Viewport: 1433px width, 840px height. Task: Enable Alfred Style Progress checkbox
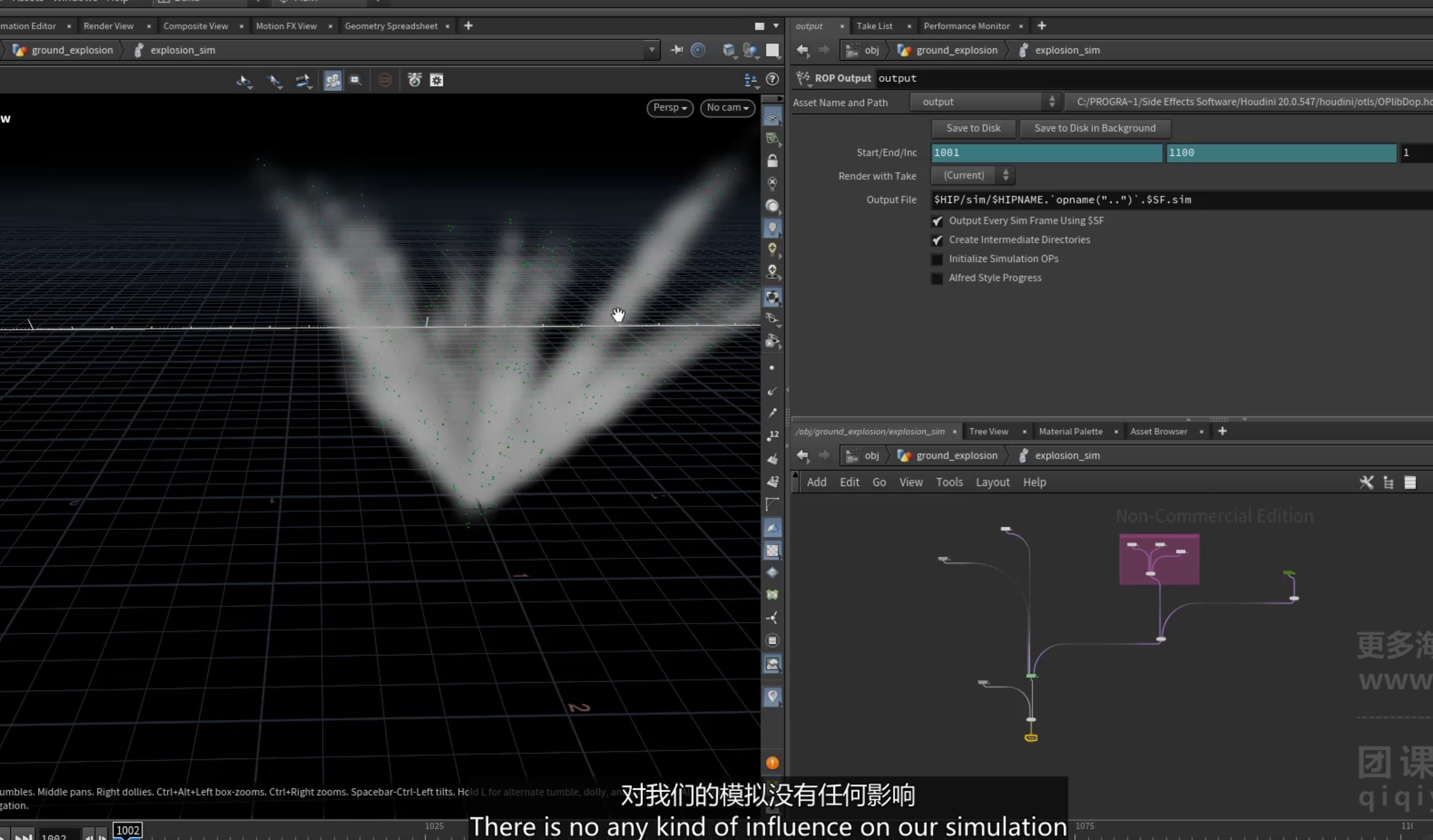coord(937,278)
